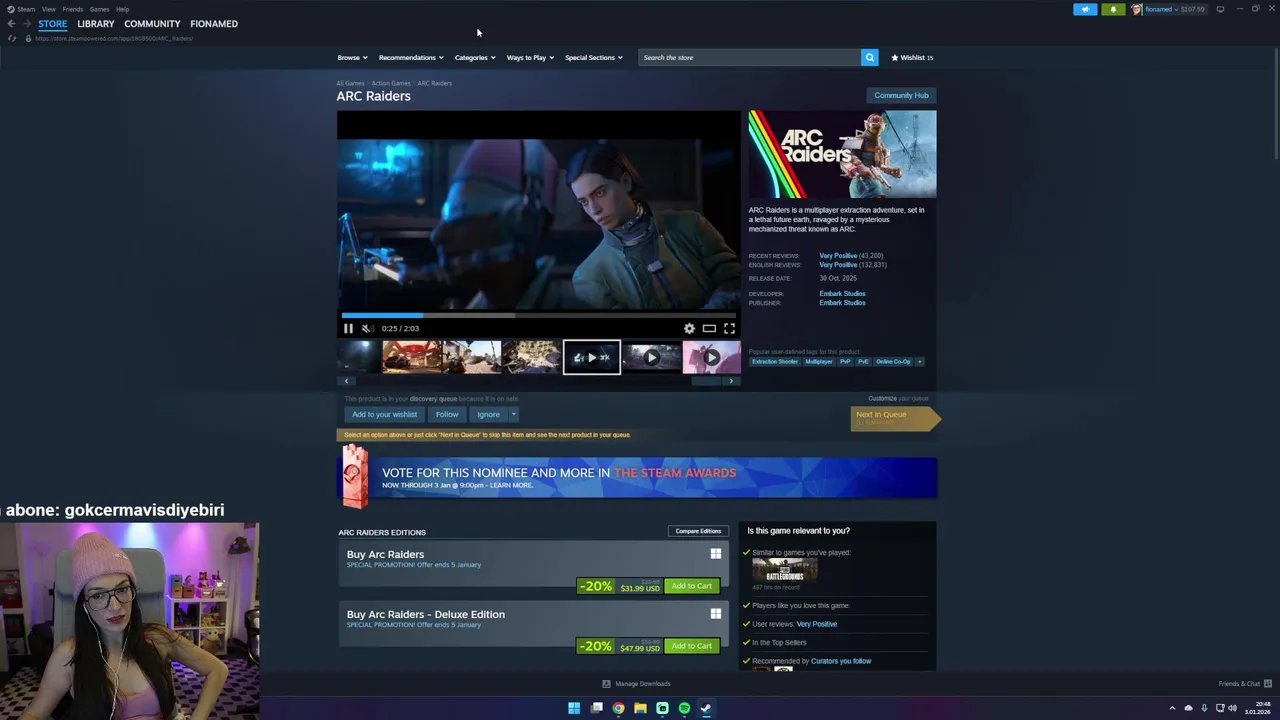
Task: Open Manage Downloads in bottom bar
Action: 637,684
